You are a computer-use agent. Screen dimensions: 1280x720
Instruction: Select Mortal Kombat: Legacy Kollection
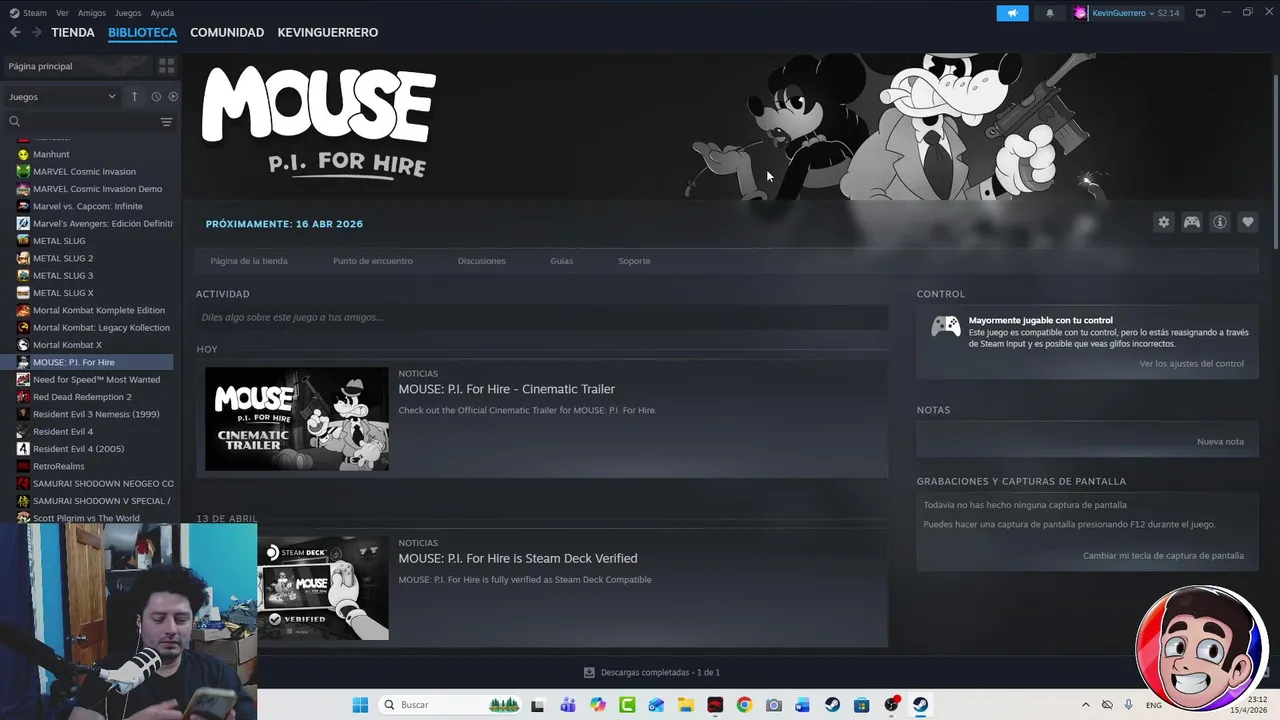click(101, 328)
